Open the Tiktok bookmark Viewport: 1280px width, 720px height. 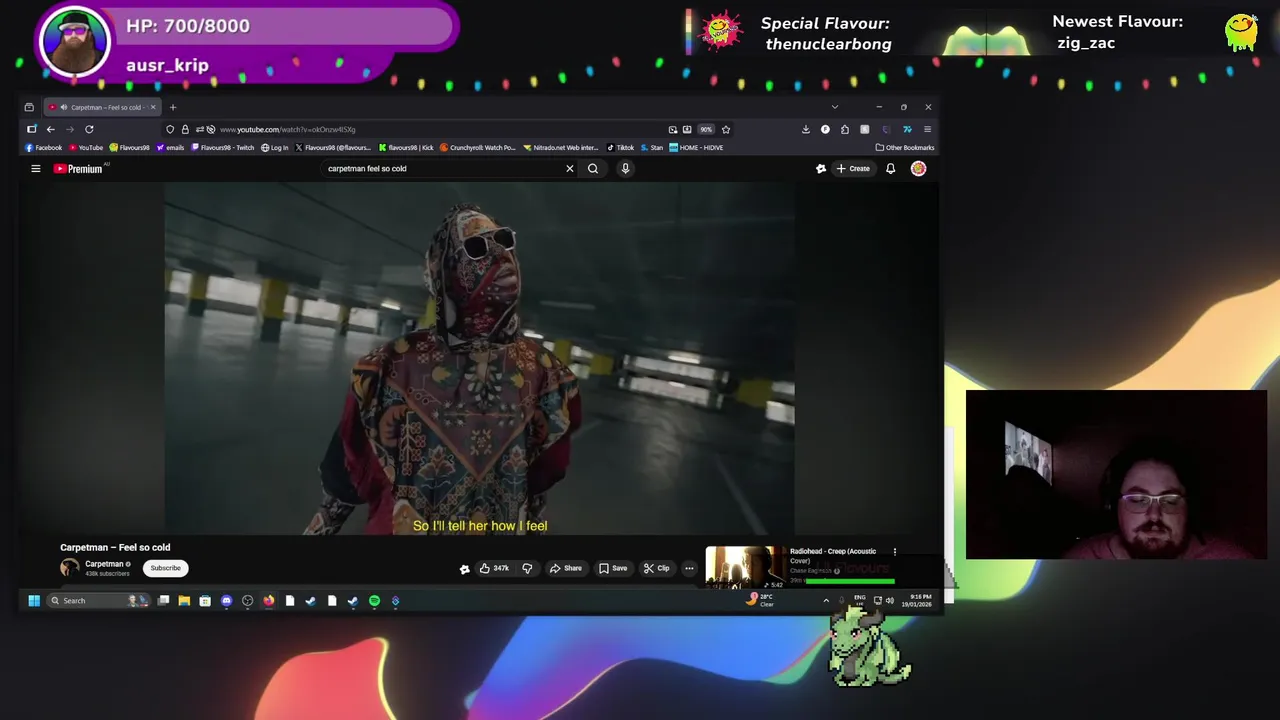tap(620, 148)
